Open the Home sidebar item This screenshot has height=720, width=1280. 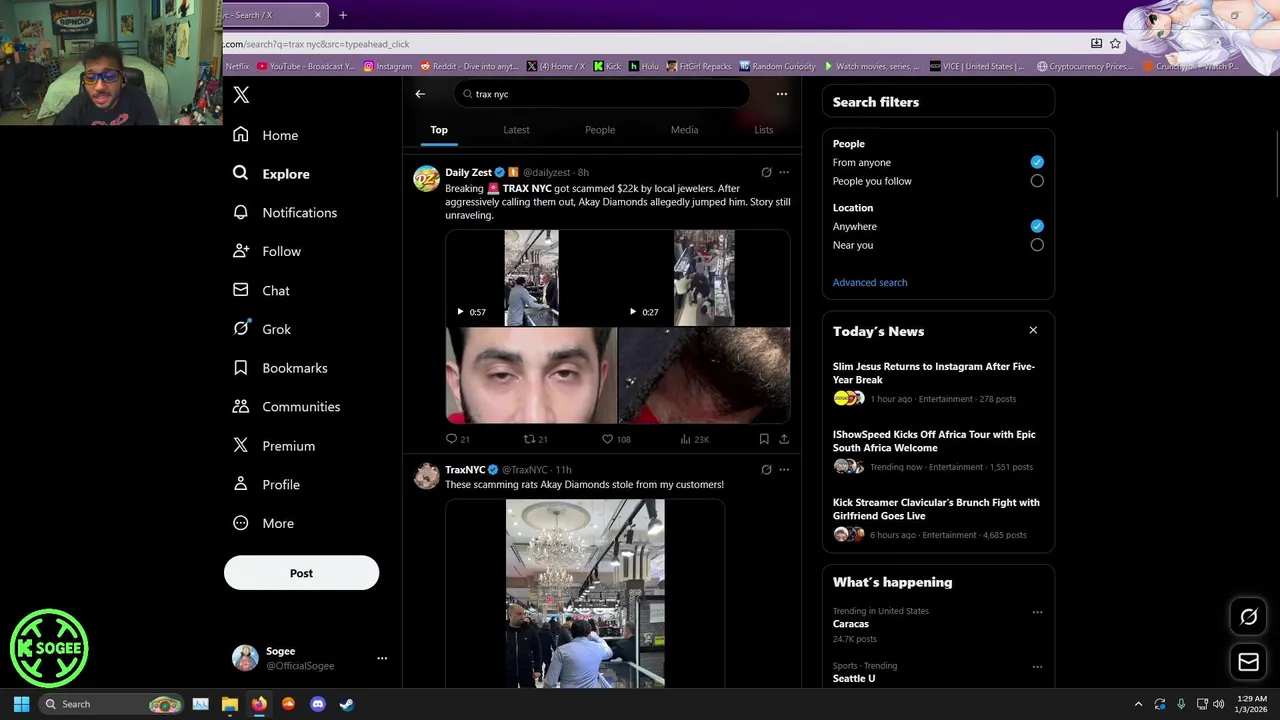click(266, 135)
